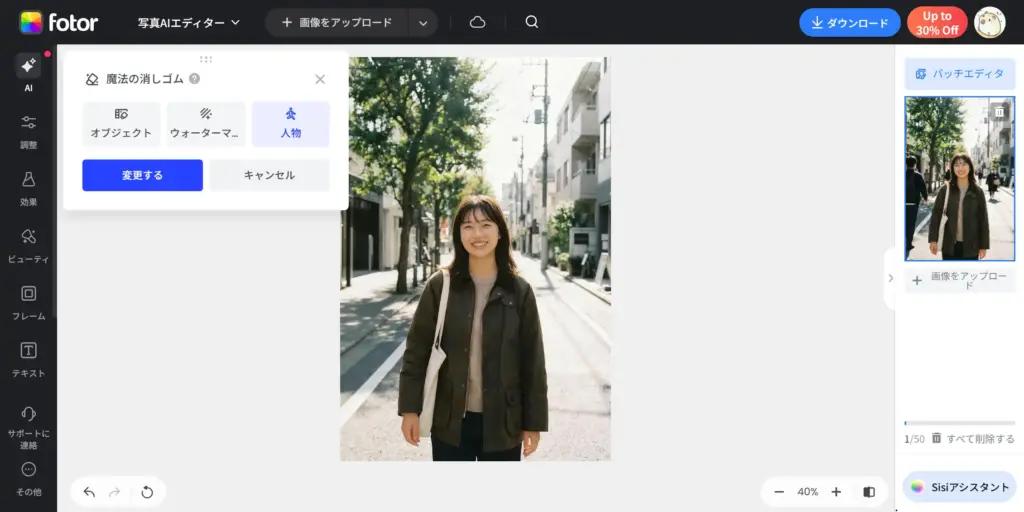Toggle the before/after compare icon
This screenshot has width=1024, height=512.
869,492
